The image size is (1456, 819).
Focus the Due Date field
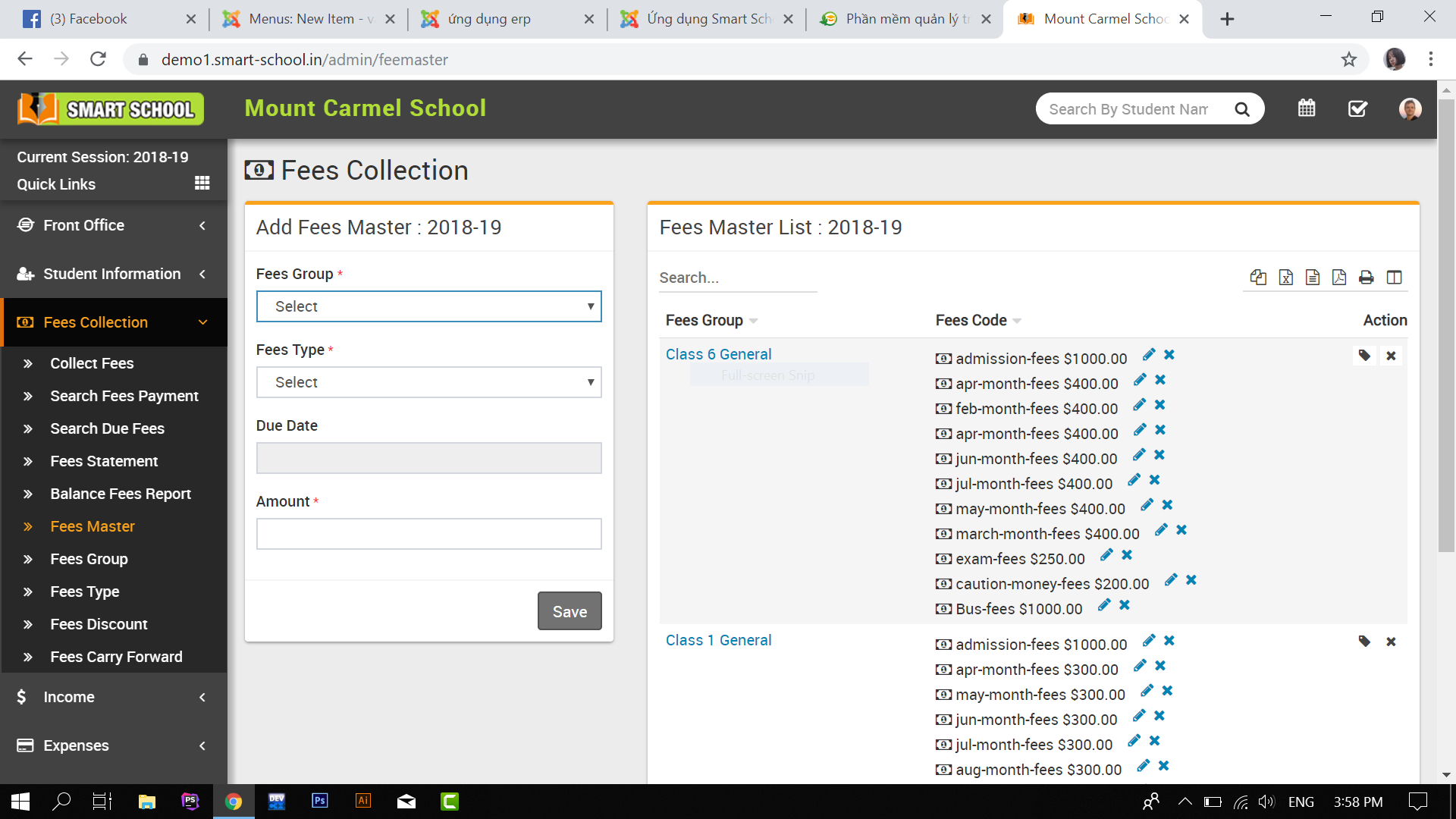tap(429, 458)
